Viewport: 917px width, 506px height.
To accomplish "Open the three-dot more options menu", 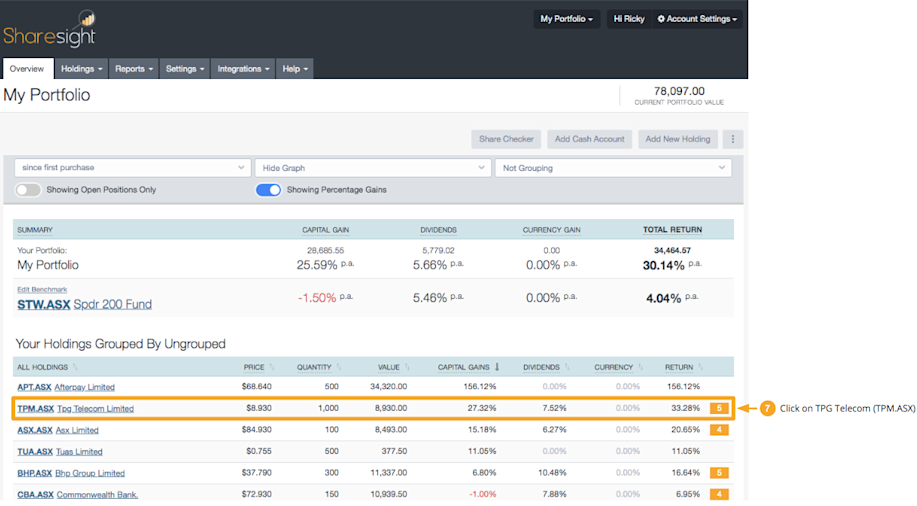I will [733, 139].
